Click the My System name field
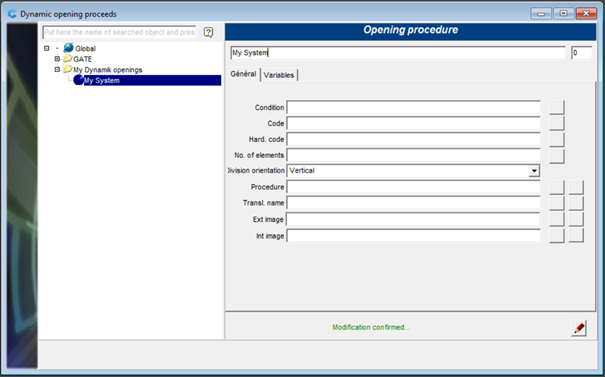 (x=398, y=53)
